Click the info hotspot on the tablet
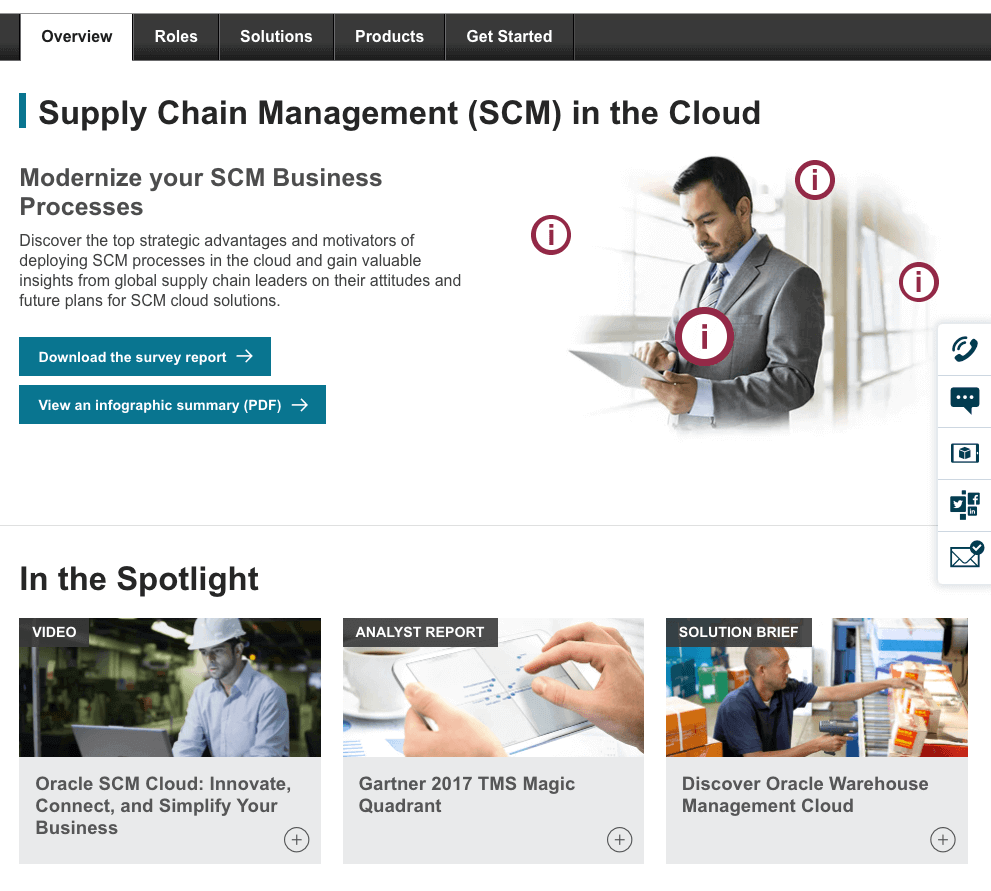The image size is (991, 891). click(x=704, y=336)
